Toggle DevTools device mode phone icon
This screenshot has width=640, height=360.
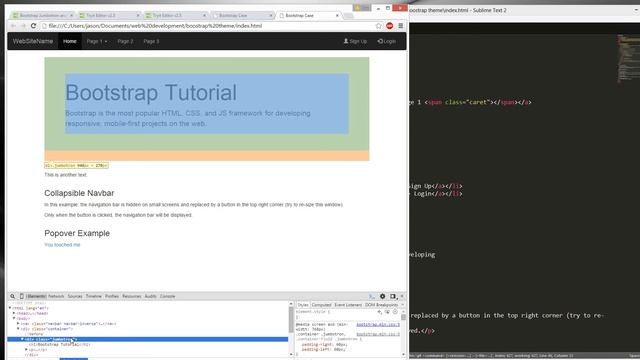(22, 296)
